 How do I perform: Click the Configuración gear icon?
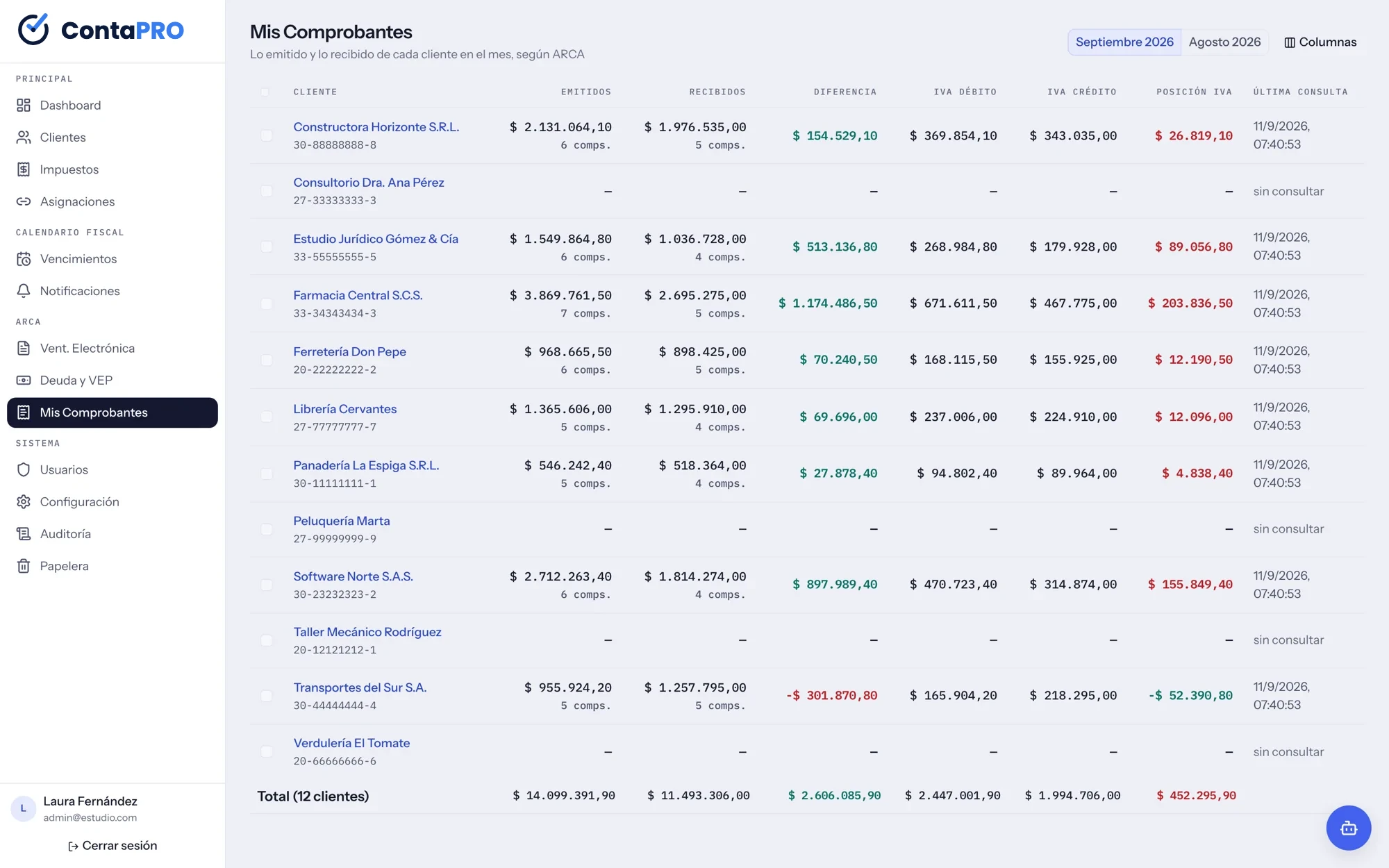24,502
